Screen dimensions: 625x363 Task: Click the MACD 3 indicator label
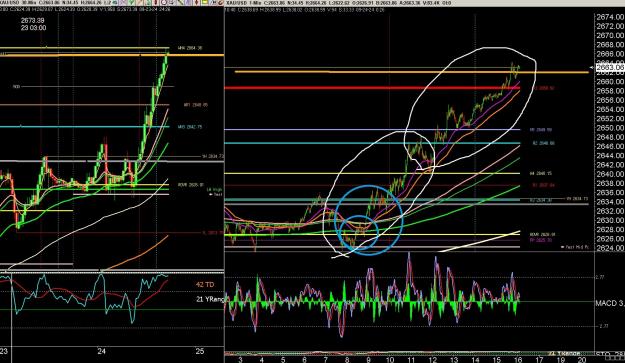pos(610,304)
